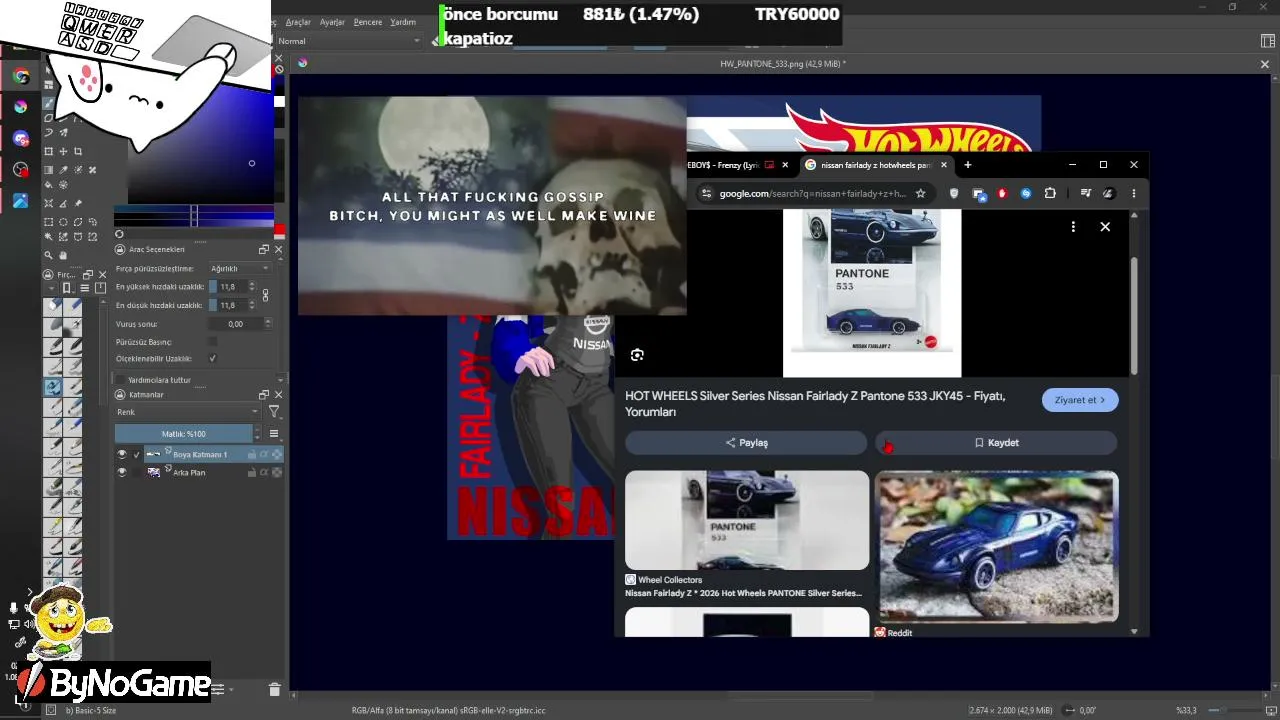The height and width of the screenshot is (720, 1280).
Task: Hide the Arka Plan layer
Action: (122, 472)
